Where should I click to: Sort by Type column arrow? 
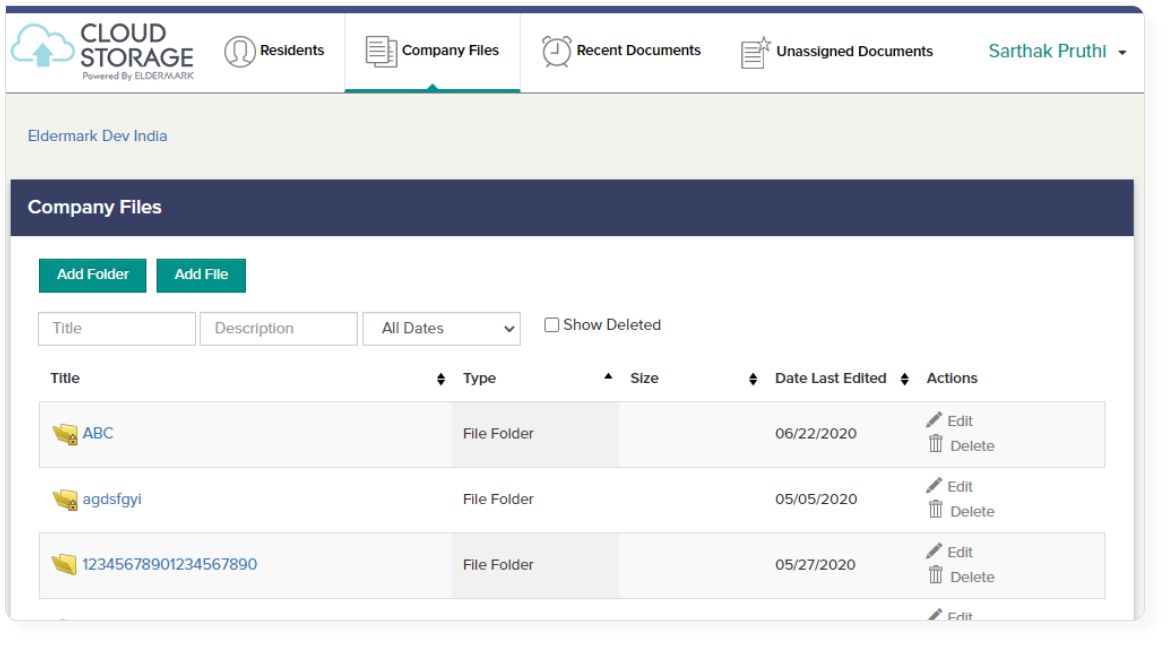(x=608, y=377)
